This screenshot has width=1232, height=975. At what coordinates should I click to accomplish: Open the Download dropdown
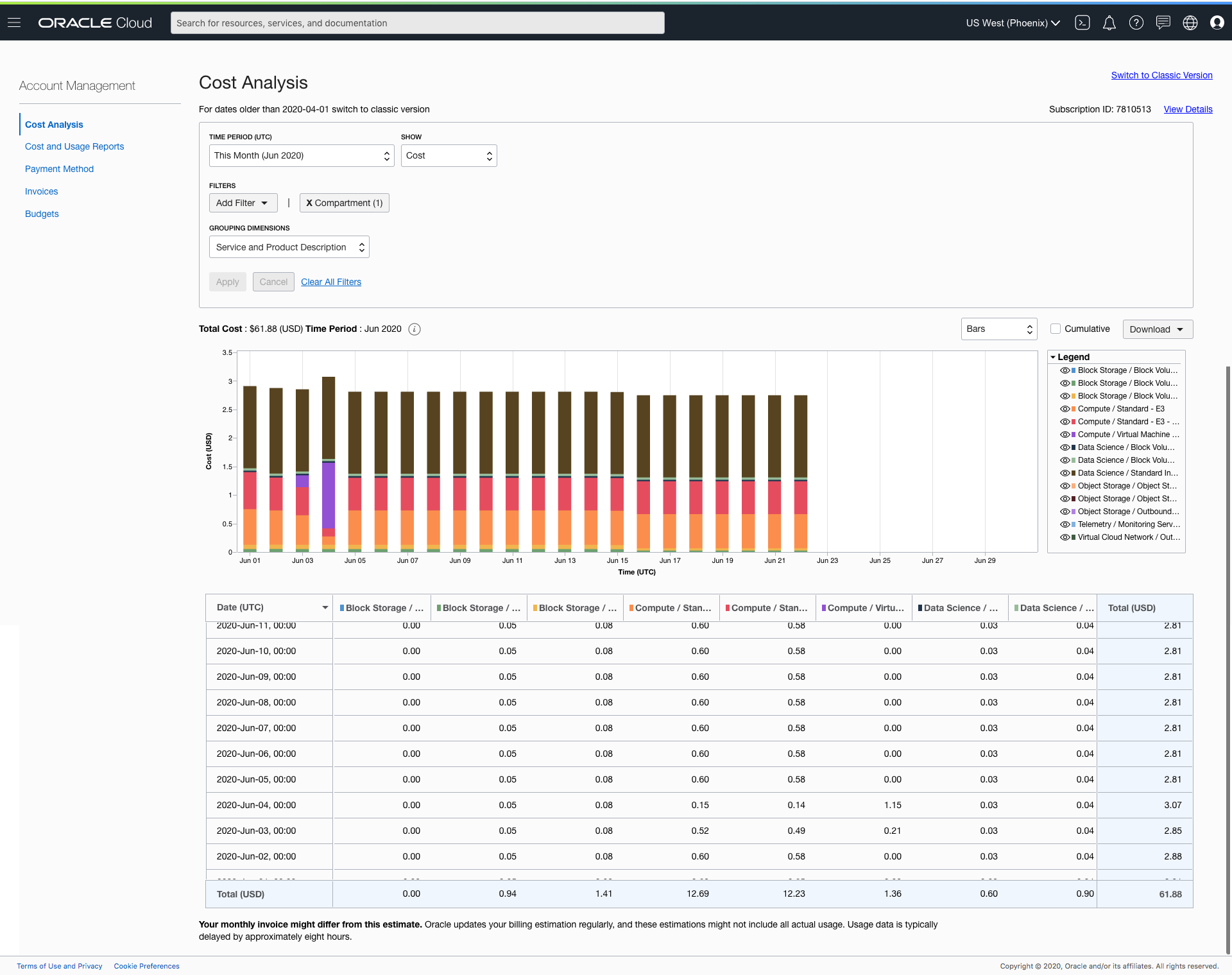1157,329
